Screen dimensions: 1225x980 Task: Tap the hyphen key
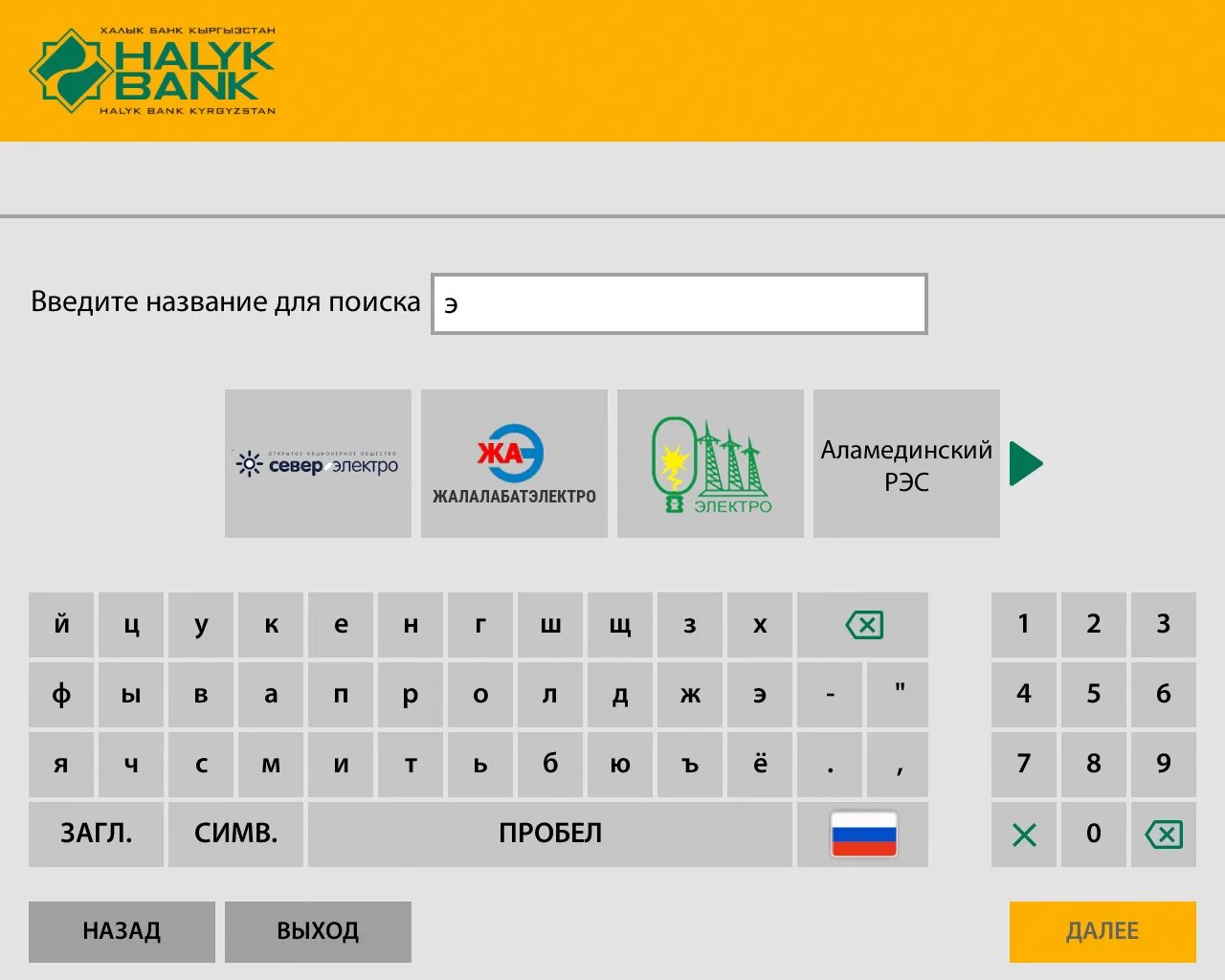tap(830, 695)
